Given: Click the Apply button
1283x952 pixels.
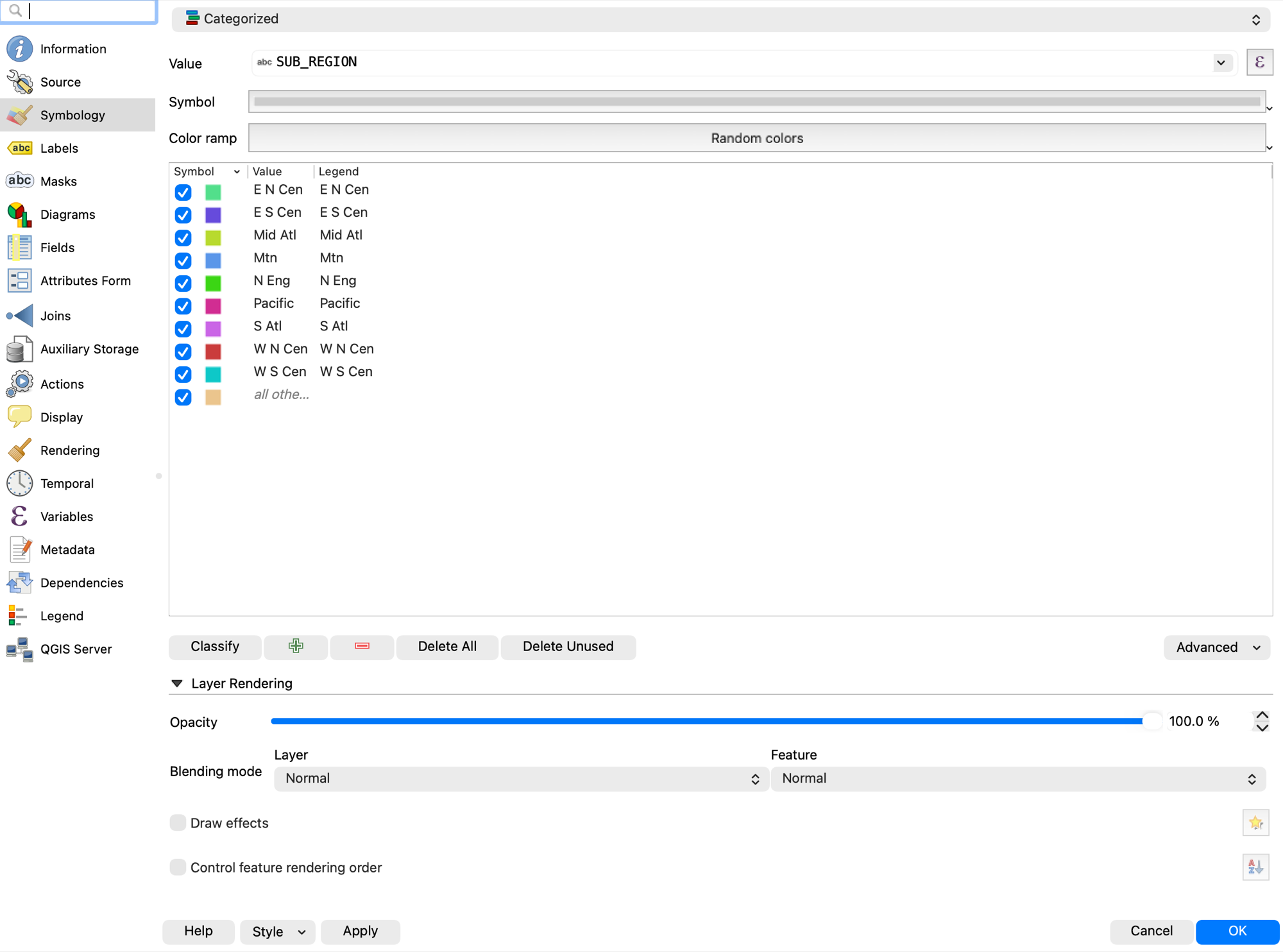Looking at the screenshot, I should (360, 931).
